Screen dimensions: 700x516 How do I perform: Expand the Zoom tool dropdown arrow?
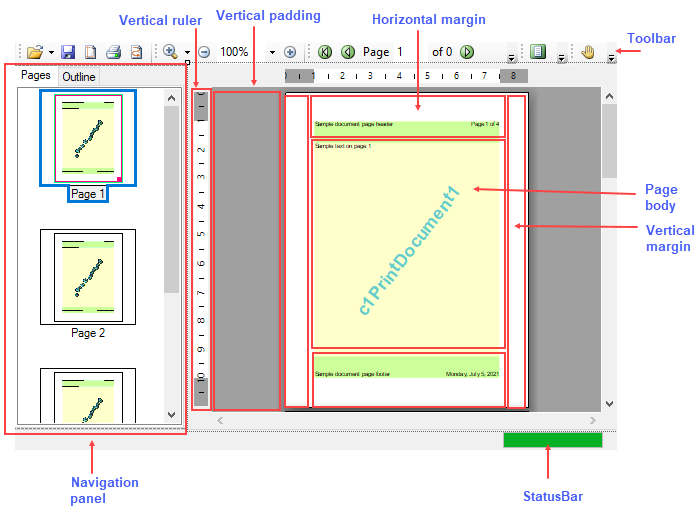pos(187,52)
